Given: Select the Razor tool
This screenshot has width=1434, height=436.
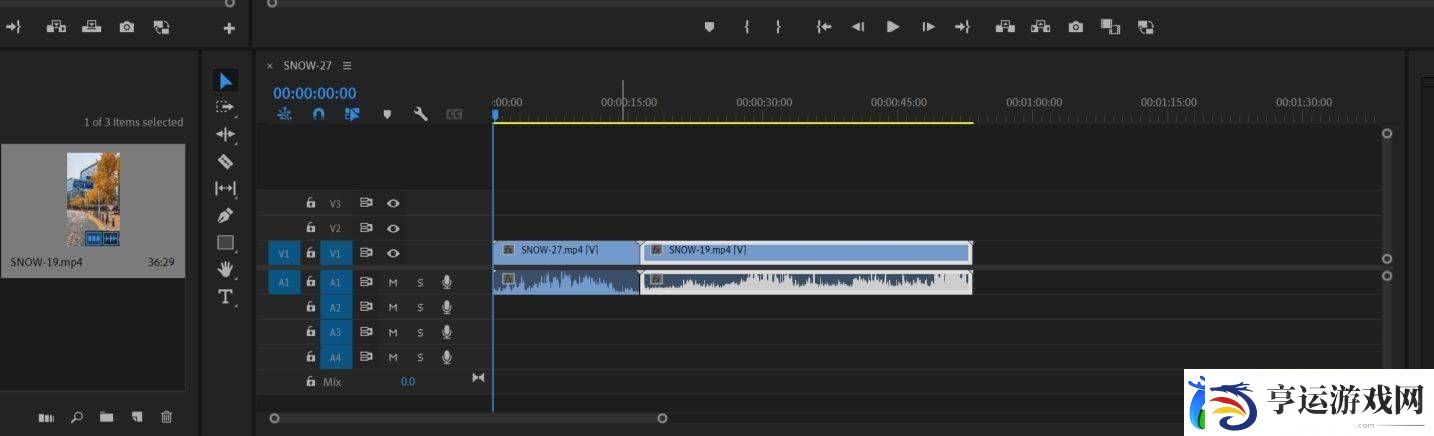Looking at the screenshot, I should pos(225,161).
